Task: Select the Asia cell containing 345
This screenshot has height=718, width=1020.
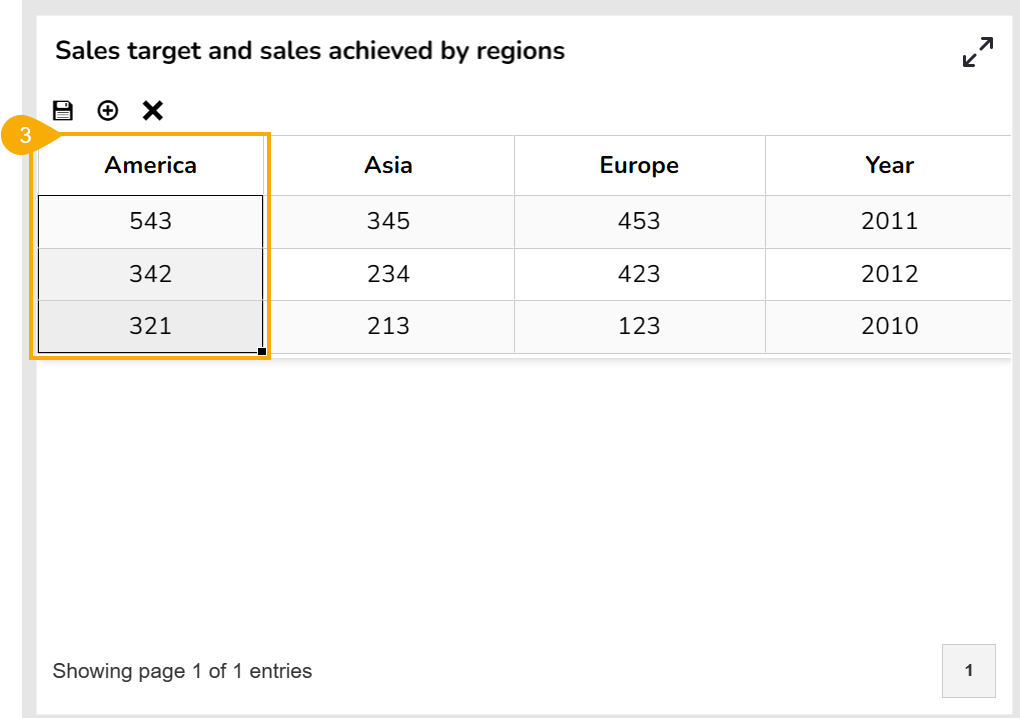Action: tap(389, 221)
